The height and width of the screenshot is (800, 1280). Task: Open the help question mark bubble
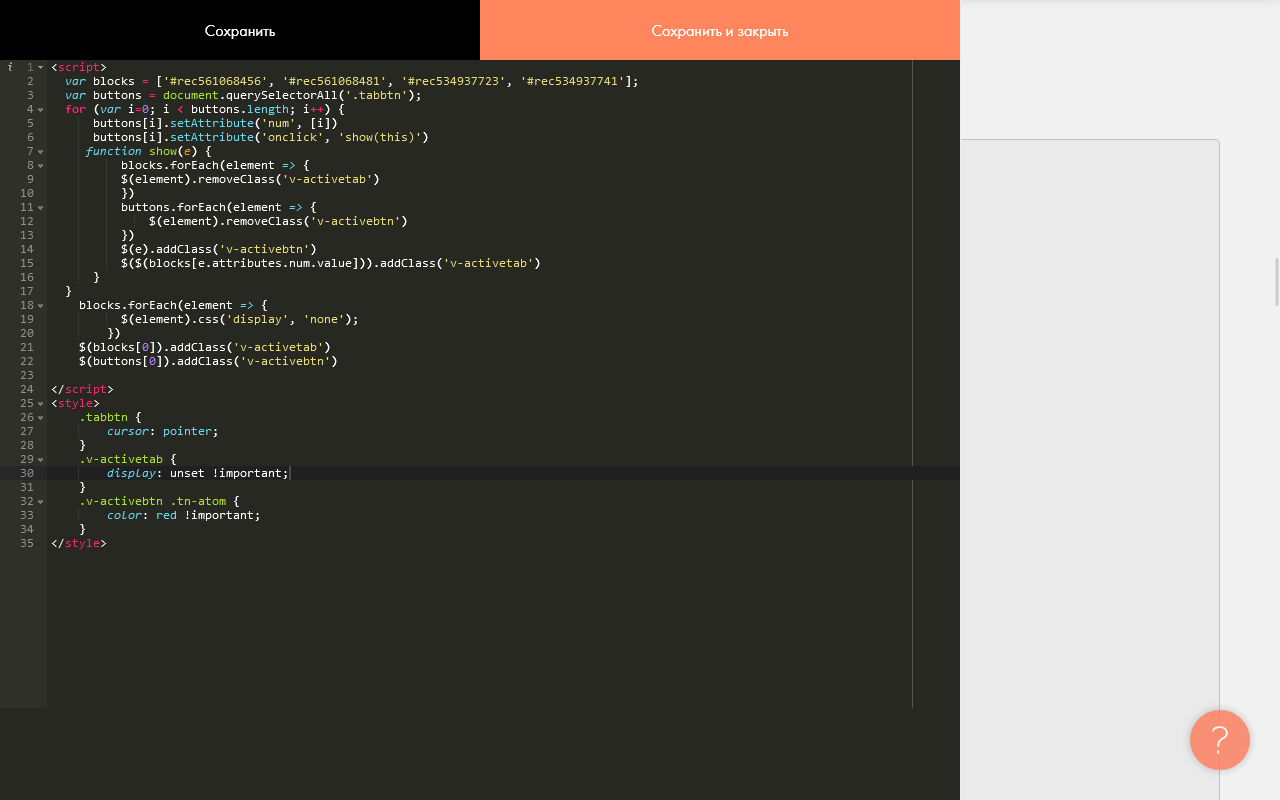(x=1219, y=740)
